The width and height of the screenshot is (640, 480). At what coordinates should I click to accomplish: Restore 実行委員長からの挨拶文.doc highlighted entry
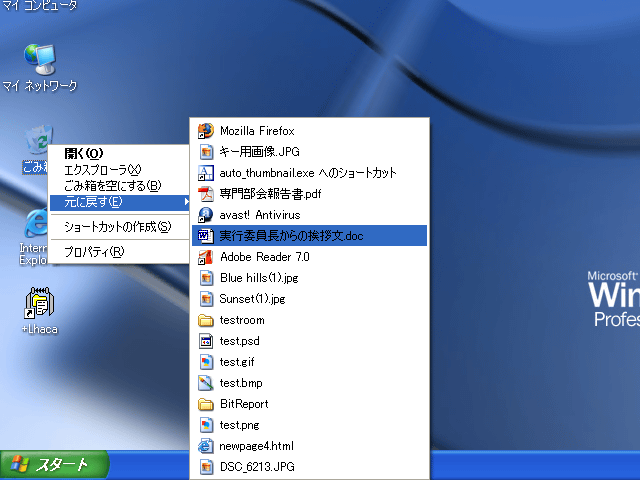click(309, 236)
